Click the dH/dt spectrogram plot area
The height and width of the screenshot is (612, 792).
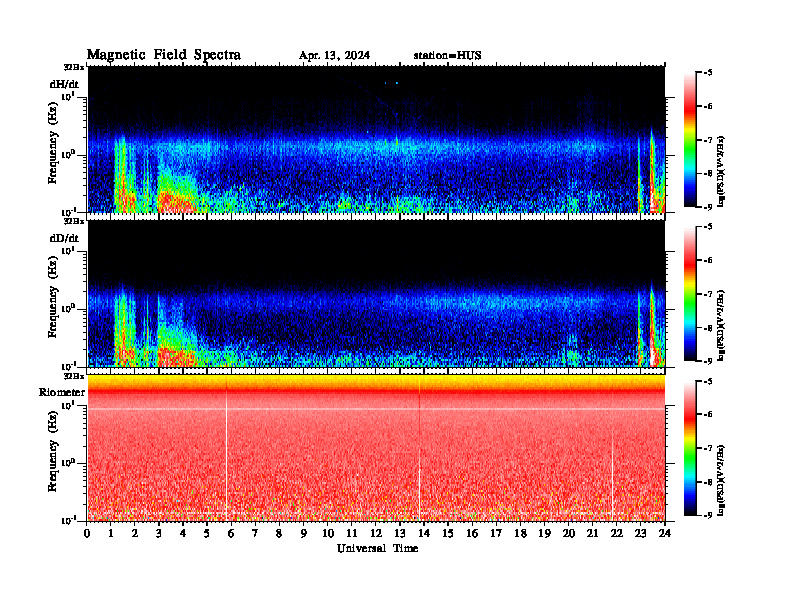376,139
